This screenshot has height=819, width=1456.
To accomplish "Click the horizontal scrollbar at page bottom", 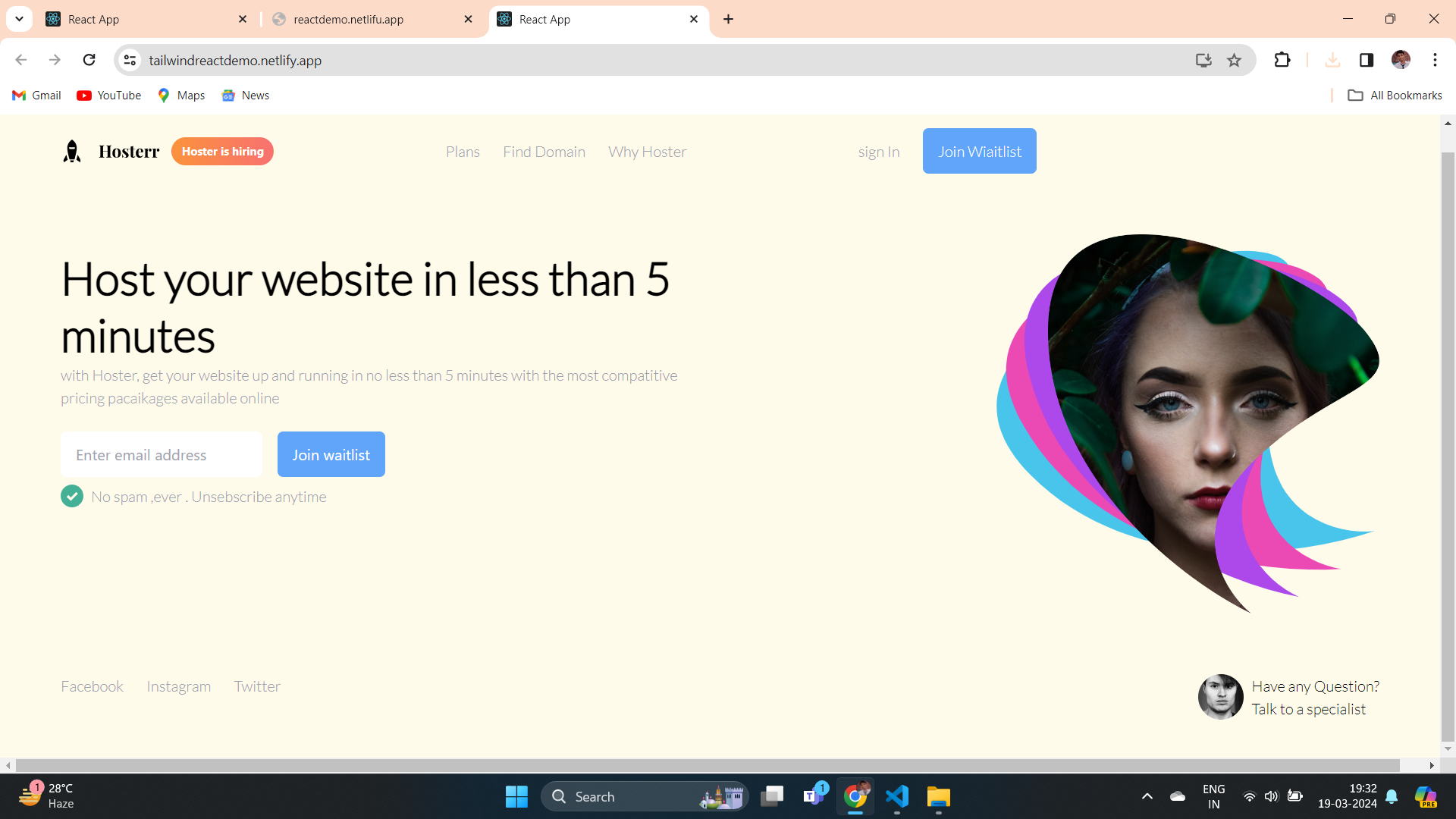I will pos(707,765).
